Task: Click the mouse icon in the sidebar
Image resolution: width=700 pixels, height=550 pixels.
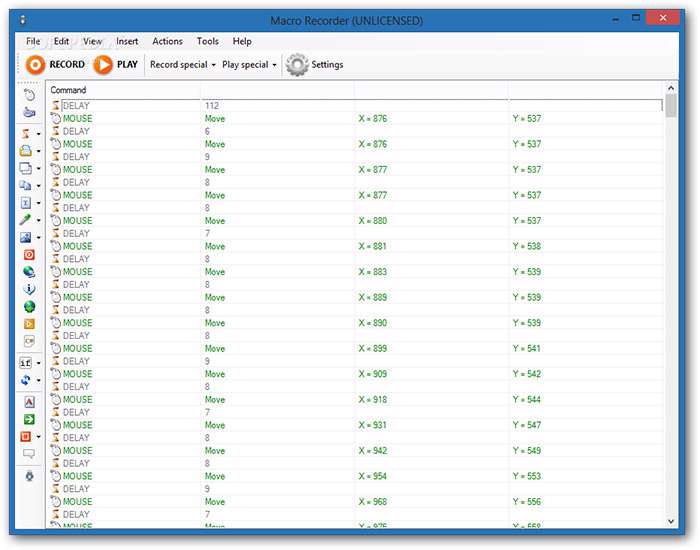Action: [29, 94]
